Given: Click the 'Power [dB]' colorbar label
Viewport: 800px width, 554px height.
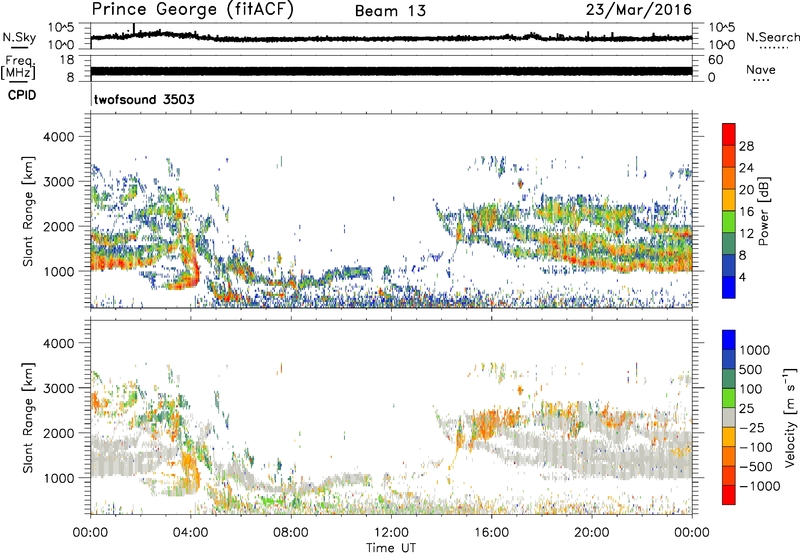Looking at the screenshot, I should pos(763,211).
